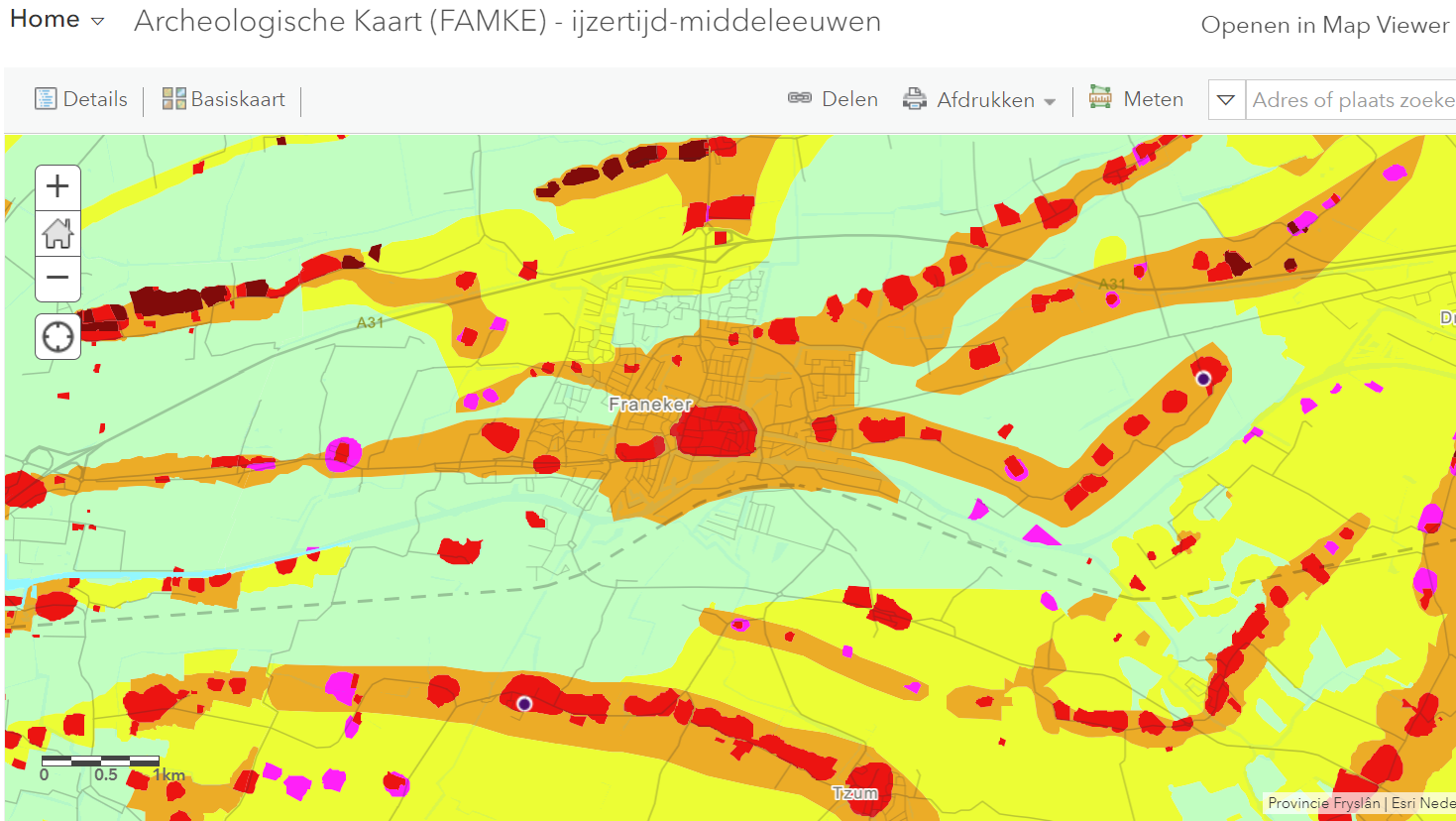Click the address search input field
The width and height of the screenshot is (1456, 821).
point(1350,100)
